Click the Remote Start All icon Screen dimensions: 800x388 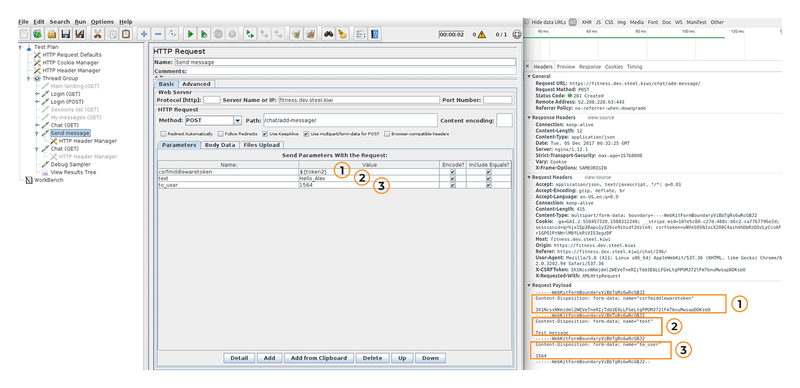250,34
